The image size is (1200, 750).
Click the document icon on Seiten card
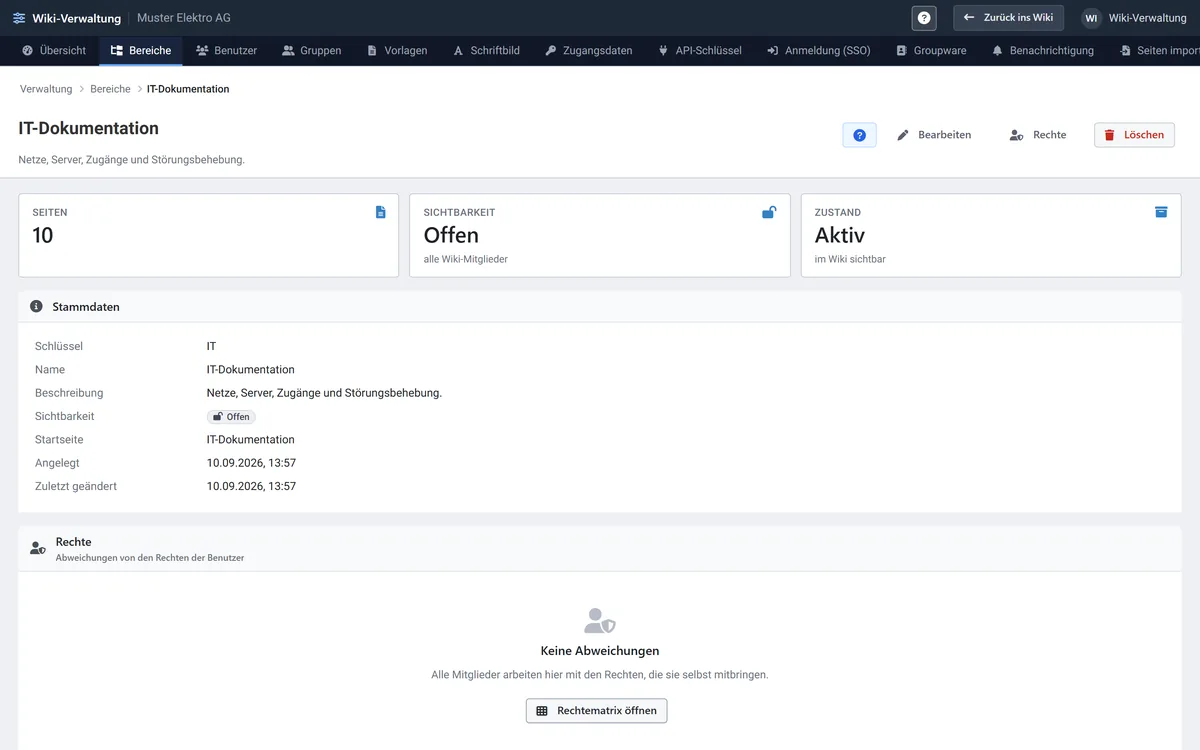(380, 212)
